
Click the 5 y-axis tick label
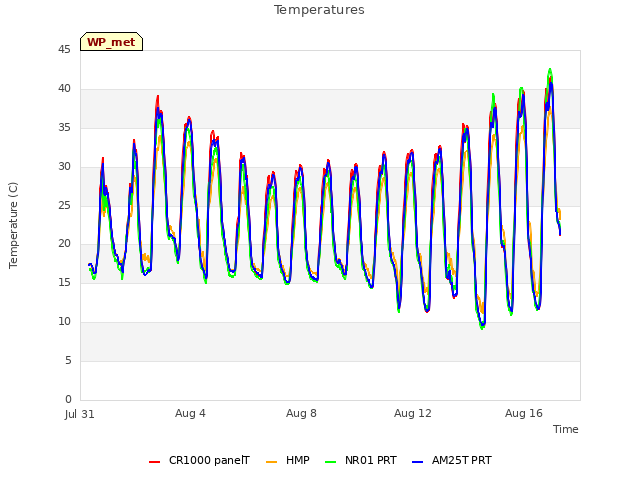point(68,360)
